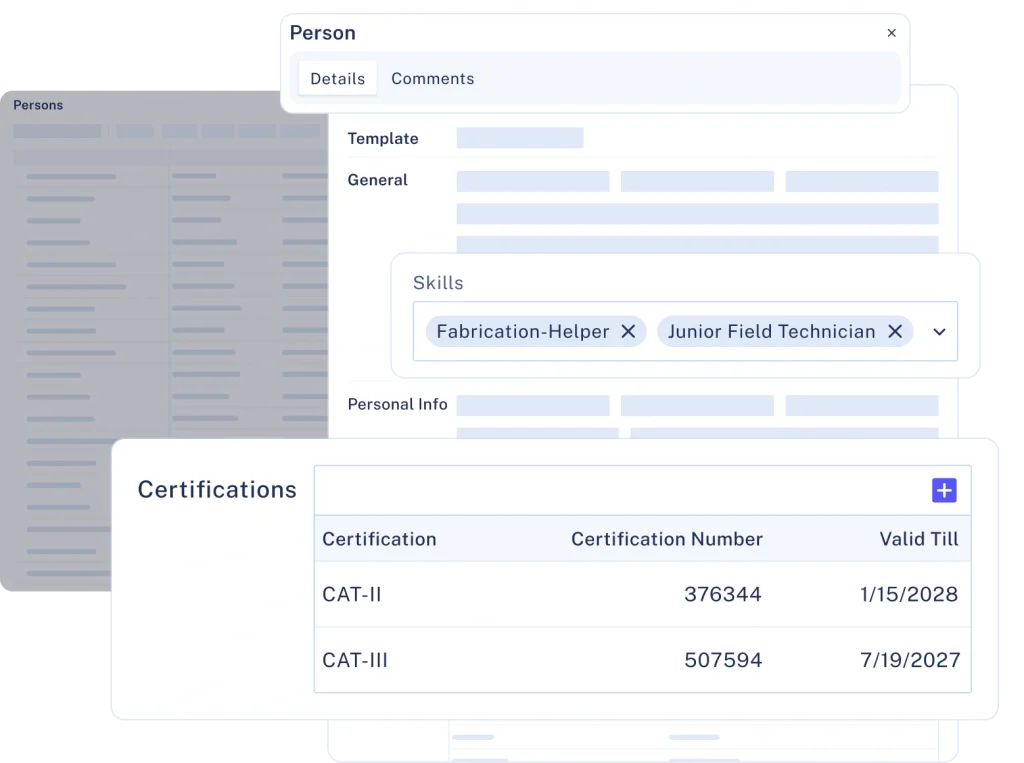Select the CAT-III certification row
The height and width of the screenshot is (763, 1024).
point(355,660)
